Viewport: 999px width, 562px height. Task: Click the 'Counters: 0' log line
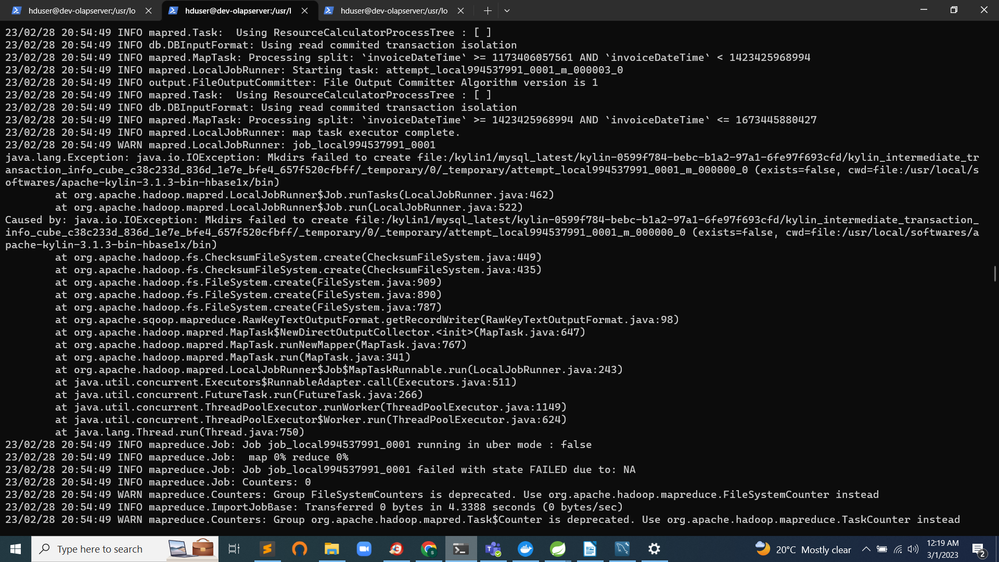(x=158, y=482)
